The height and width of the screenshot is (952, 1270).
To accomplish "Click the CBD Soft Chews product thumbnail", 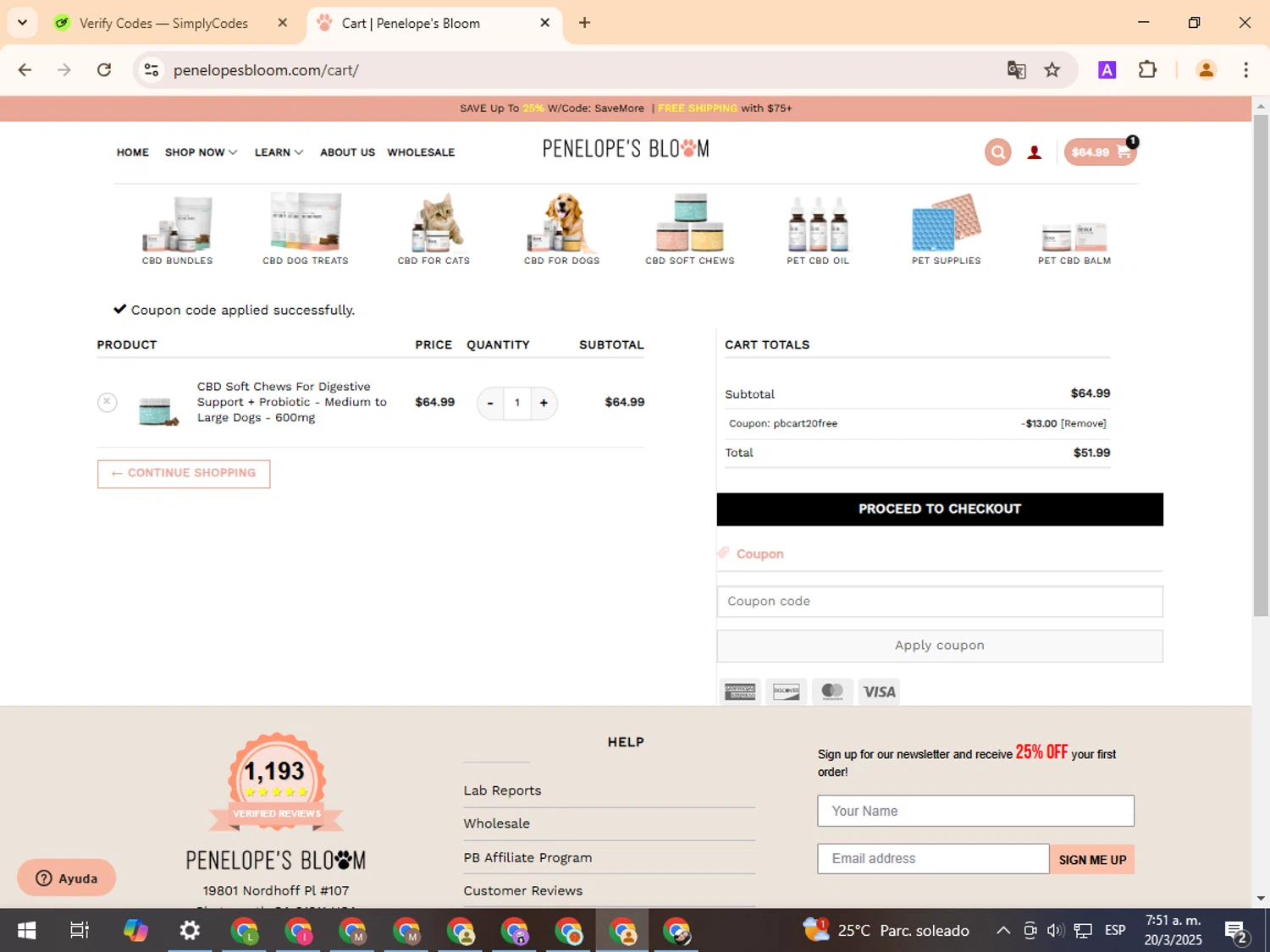I will click(158, 410).
